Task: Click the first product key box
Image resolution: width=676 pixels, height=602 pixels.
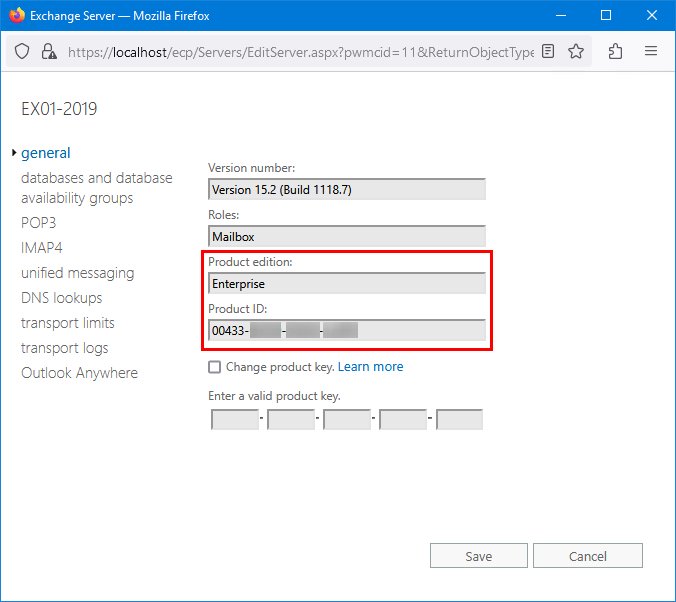Action: (x=235, y=419)
